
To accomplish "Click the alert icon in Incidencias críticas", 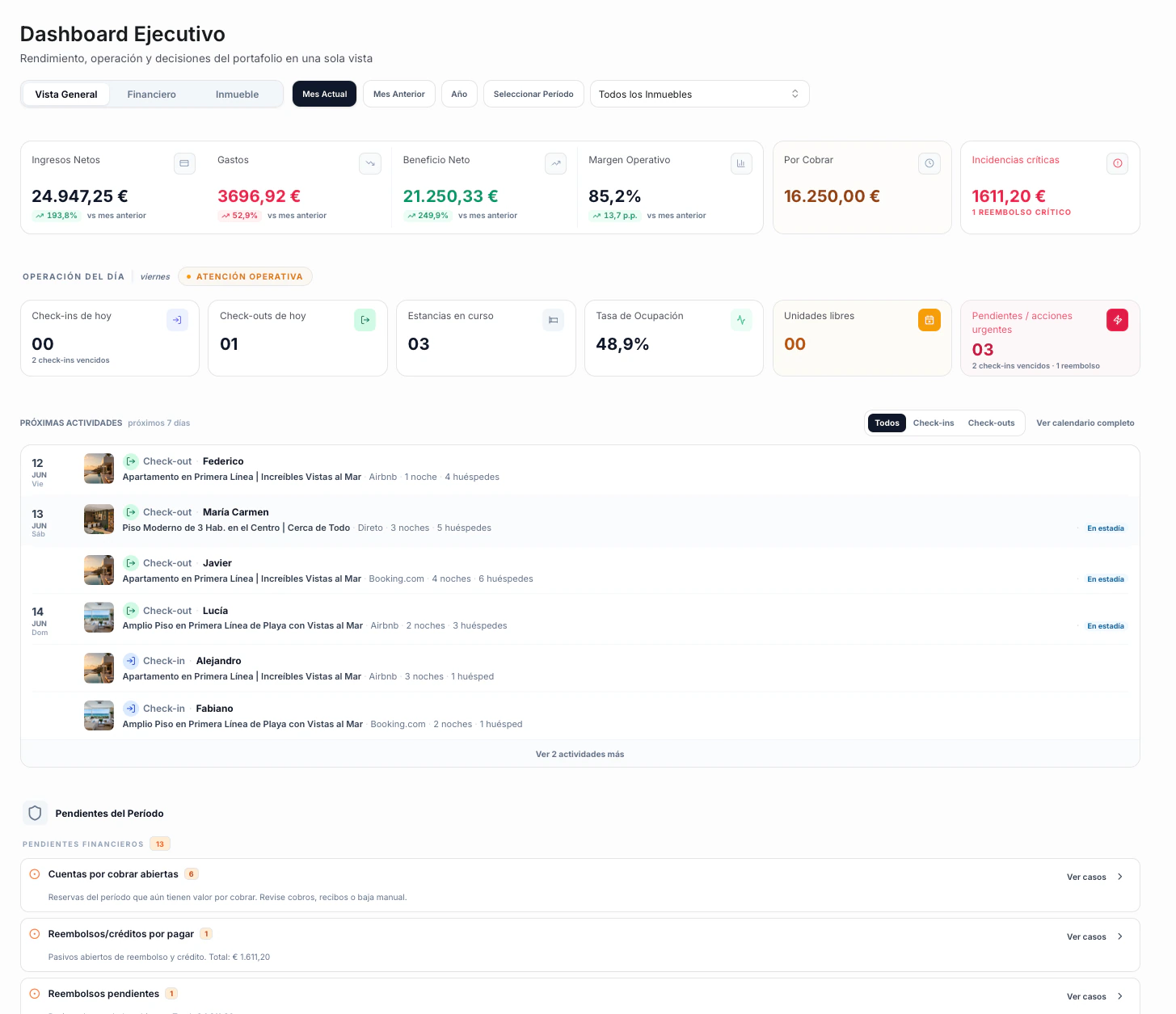I will point(1118,163).
